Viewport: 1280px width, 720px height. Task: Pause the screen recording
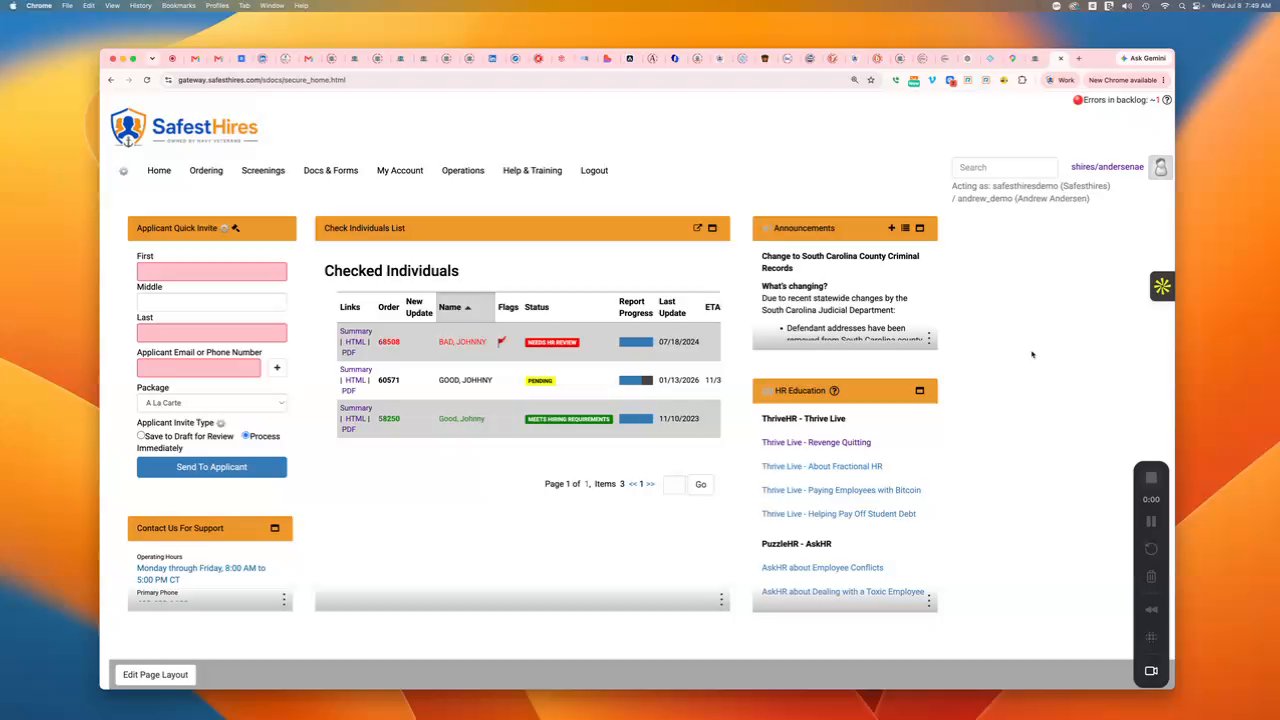click(1151, 521)
